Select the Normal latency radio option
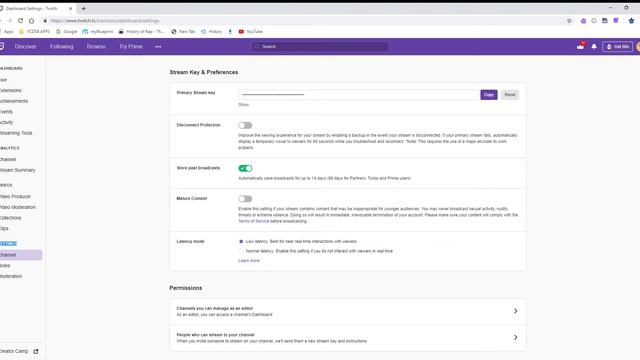This screenshot has height=360, width=640. [x=241, y=251]
